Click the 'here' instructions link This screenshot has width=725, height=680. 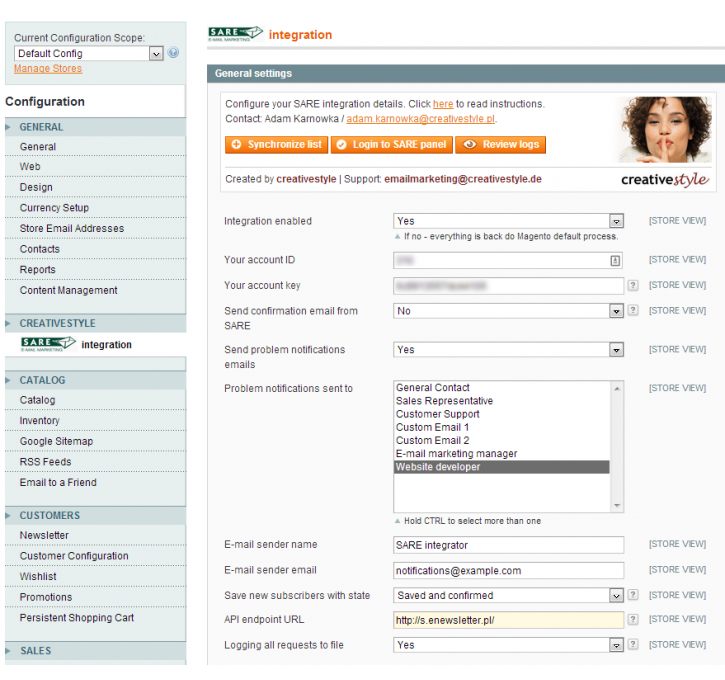click(x=443, y=104)
